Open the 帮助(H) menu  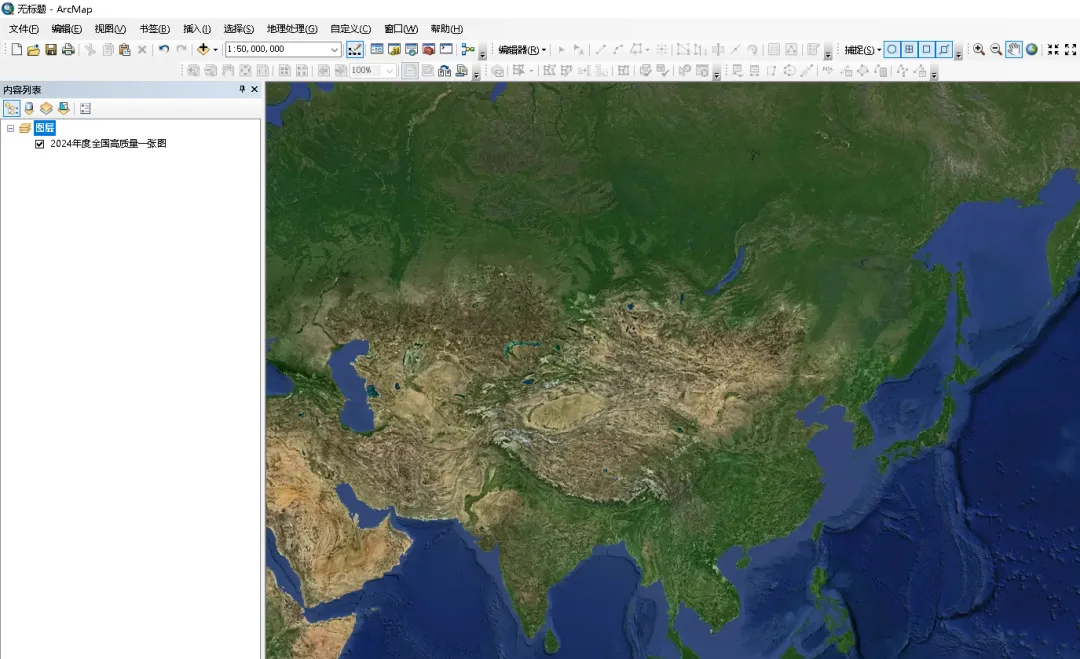(x=446, y=29)
